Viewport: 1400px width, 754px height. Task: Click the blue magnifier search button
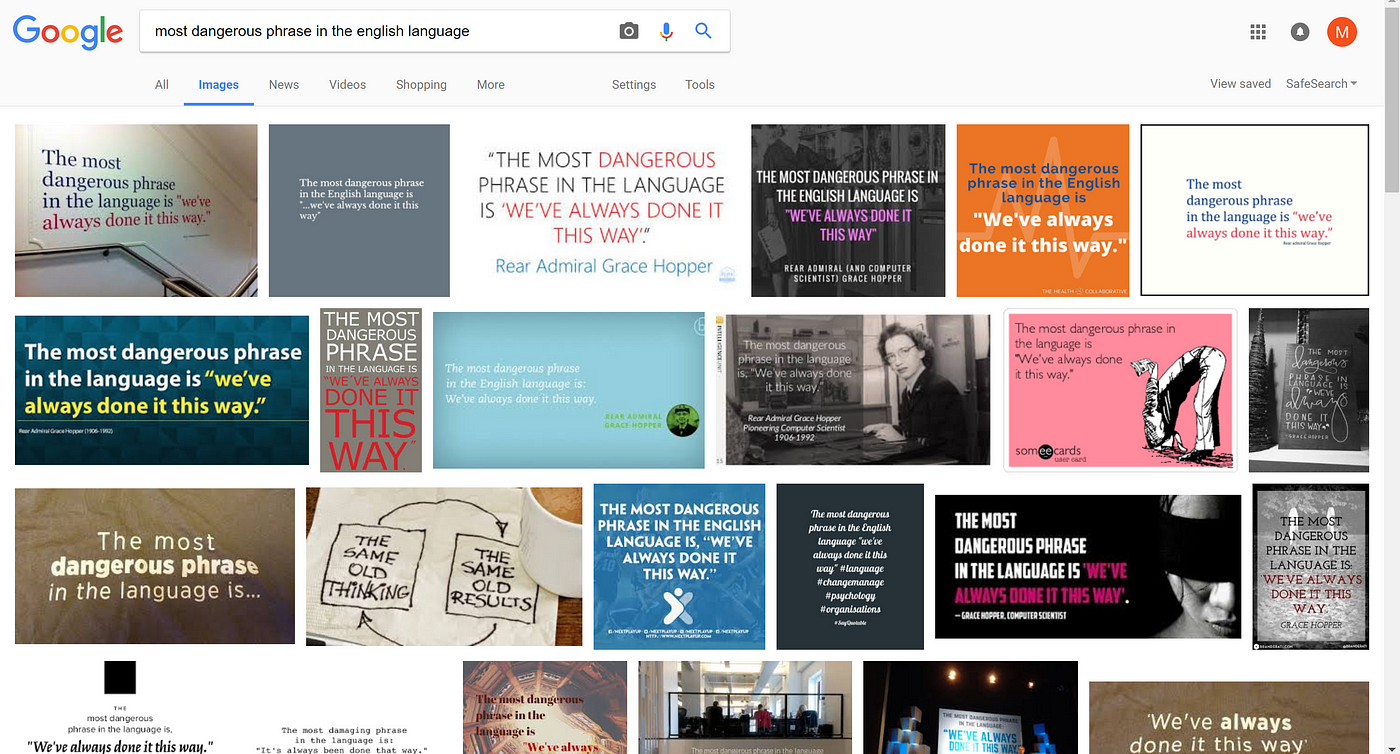coord(703,31)
